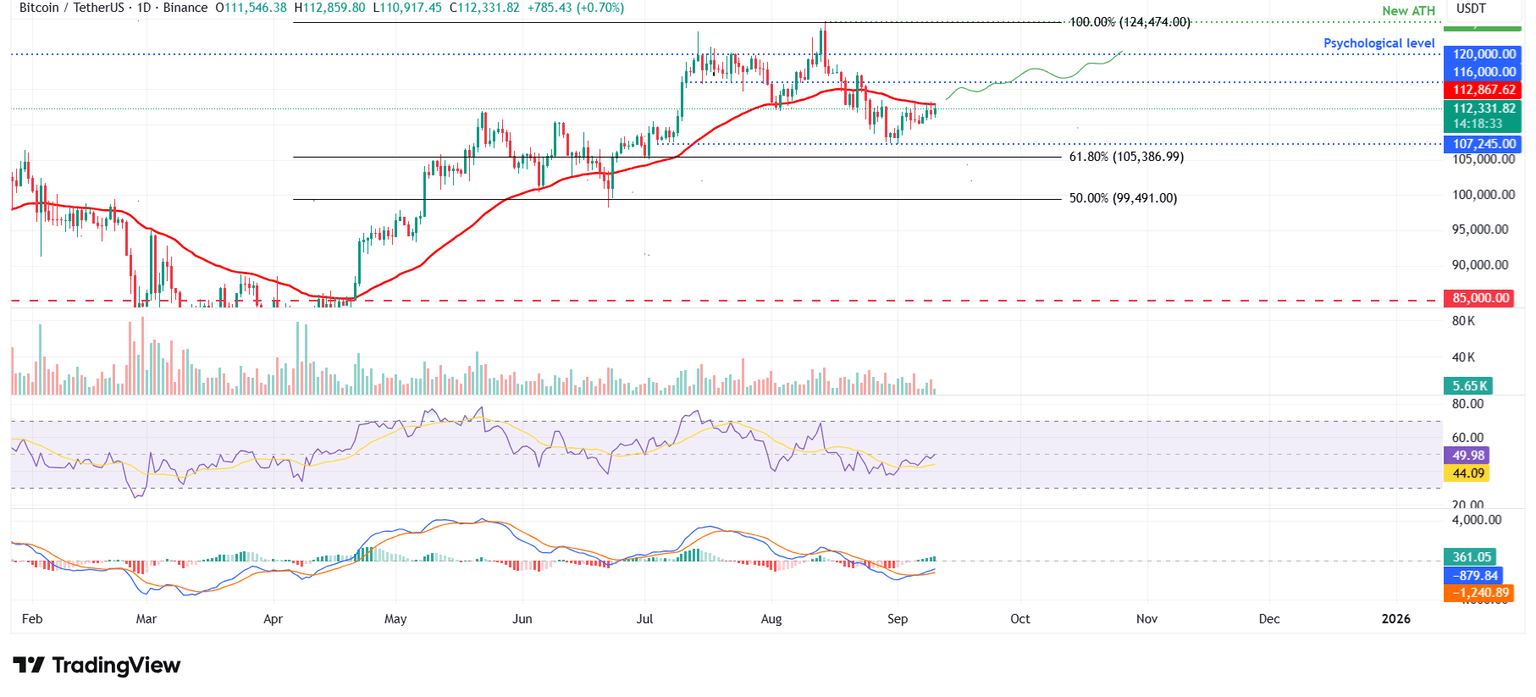Click the current price badge 112,331.82
1536x697 pixels.
pyautogui.click(x=1484, y=108)
